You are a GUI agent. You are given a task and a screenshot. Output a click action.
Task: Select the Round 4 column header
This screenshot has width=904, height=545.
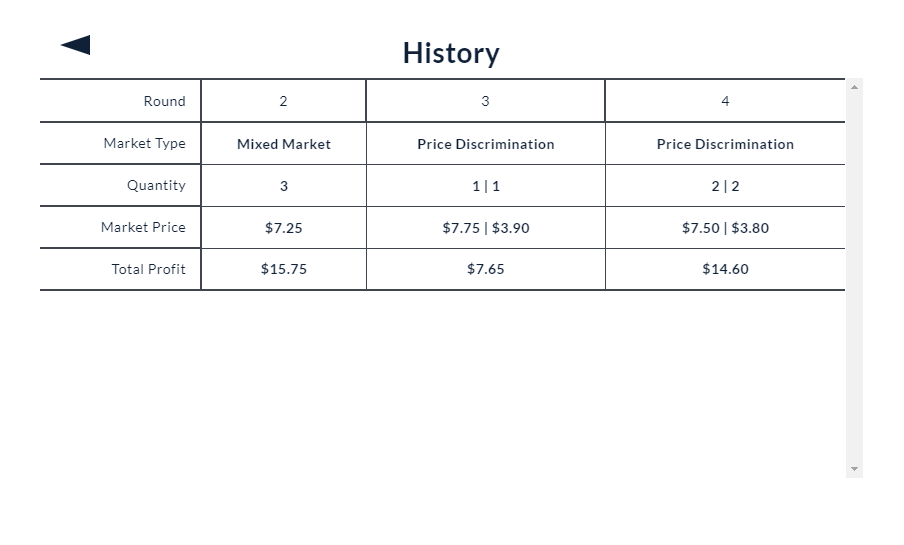tap(725, 101)
